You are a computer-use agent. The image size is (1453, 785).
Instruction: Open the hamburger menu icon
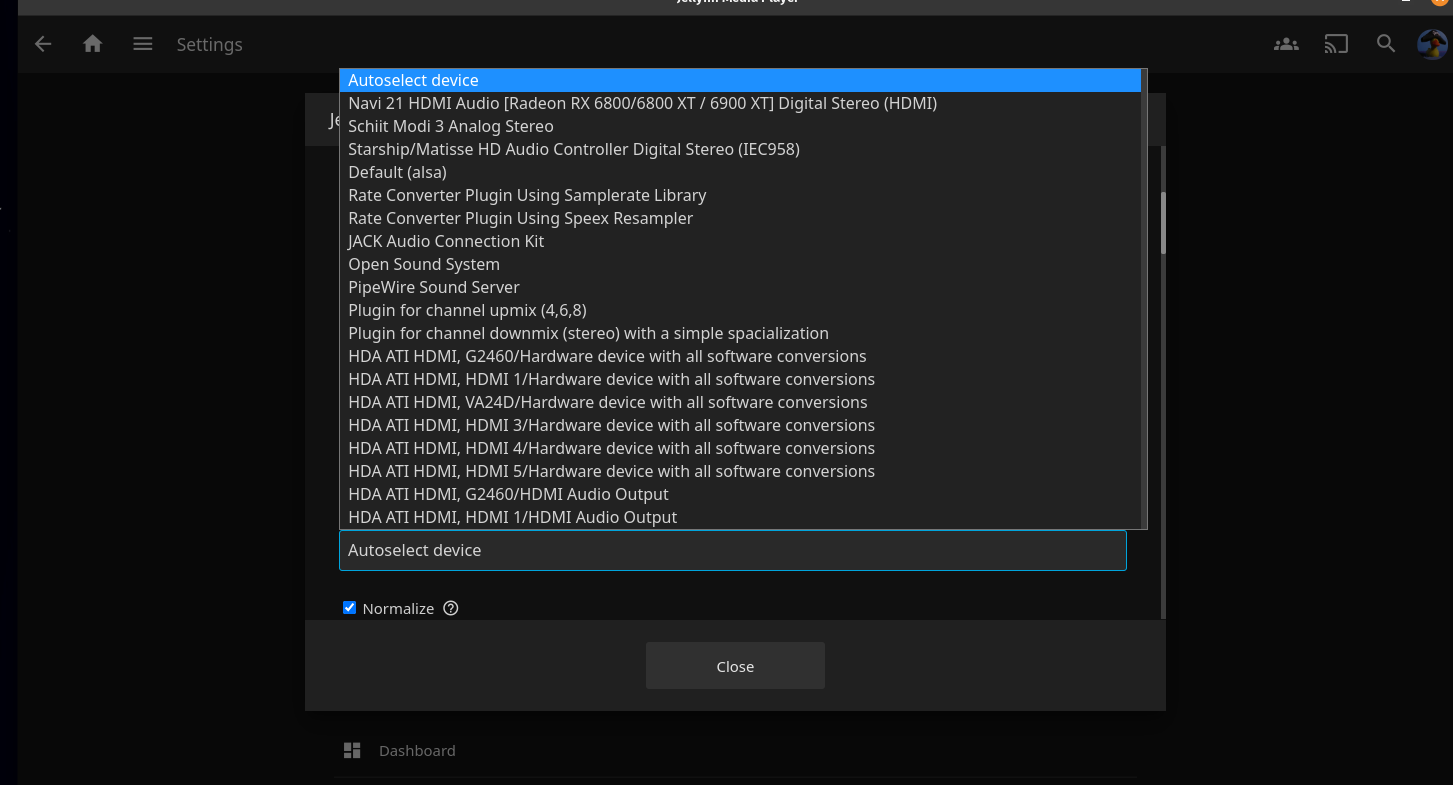click(143, 44)
